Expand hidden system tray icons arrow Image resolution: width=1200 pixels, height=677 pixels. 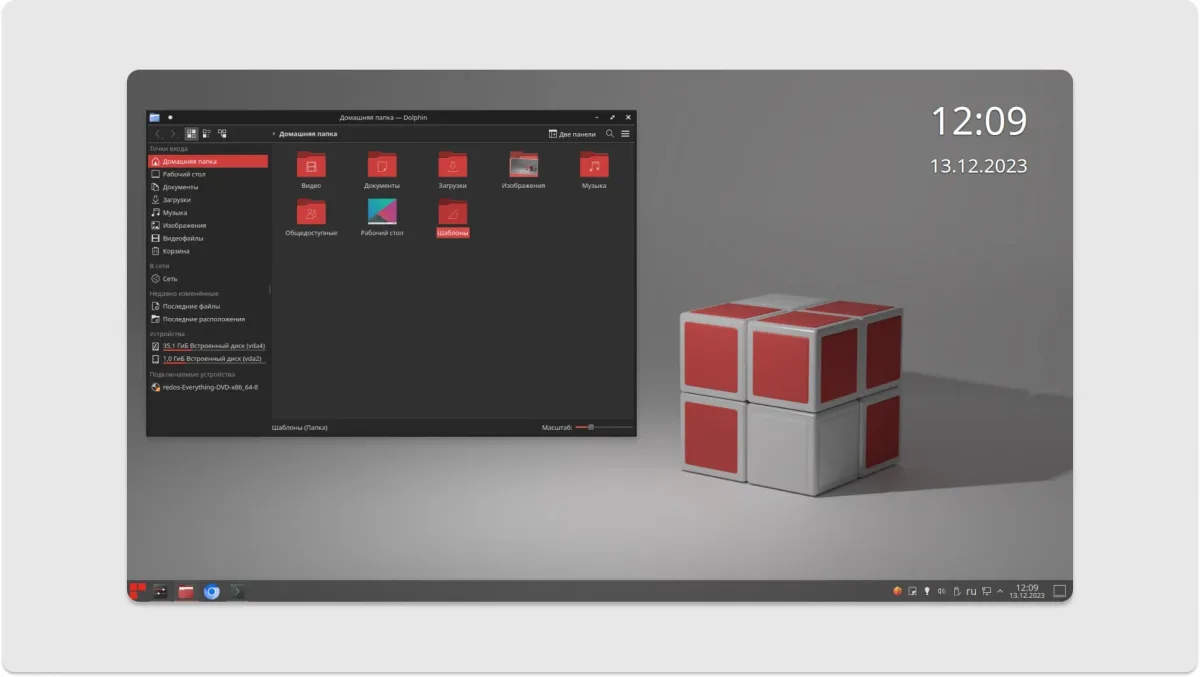pos(1000,591)
